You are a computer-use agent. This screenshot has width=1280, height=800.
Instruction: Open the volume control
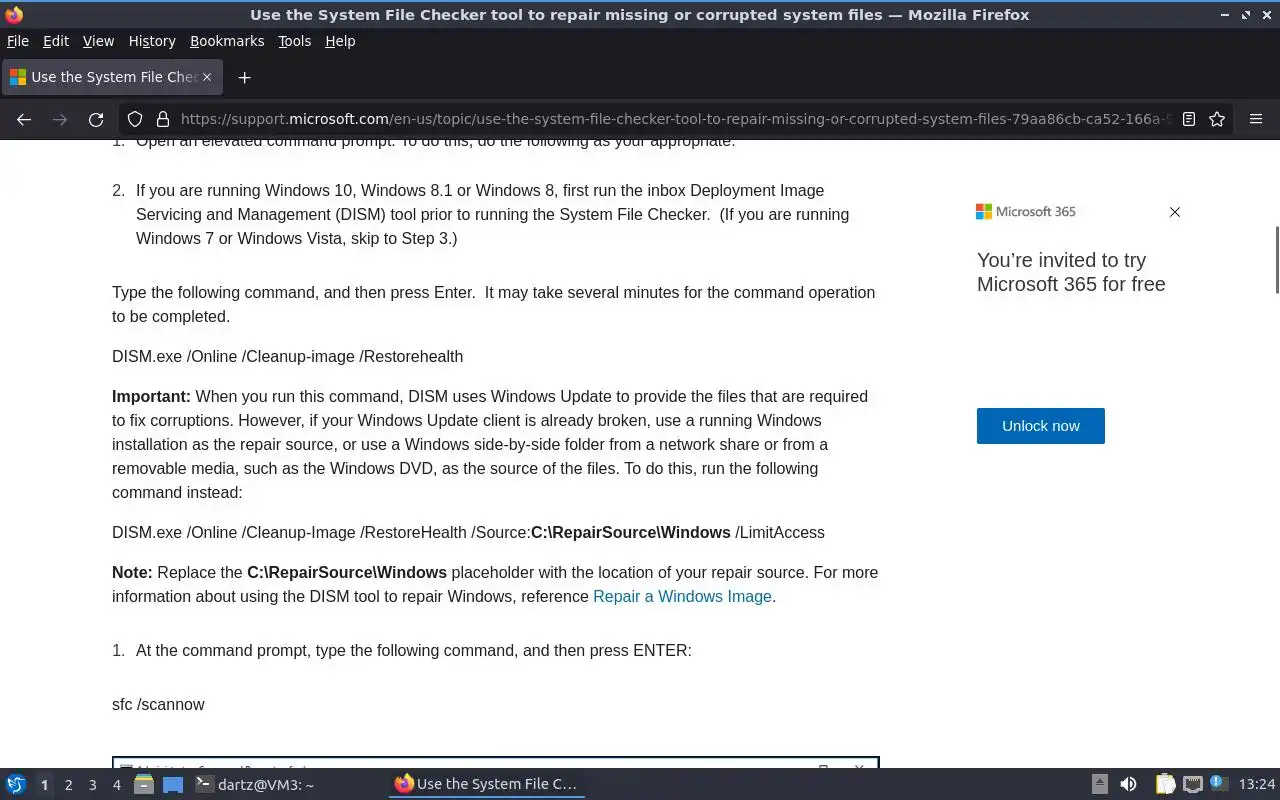point(1128,785)
